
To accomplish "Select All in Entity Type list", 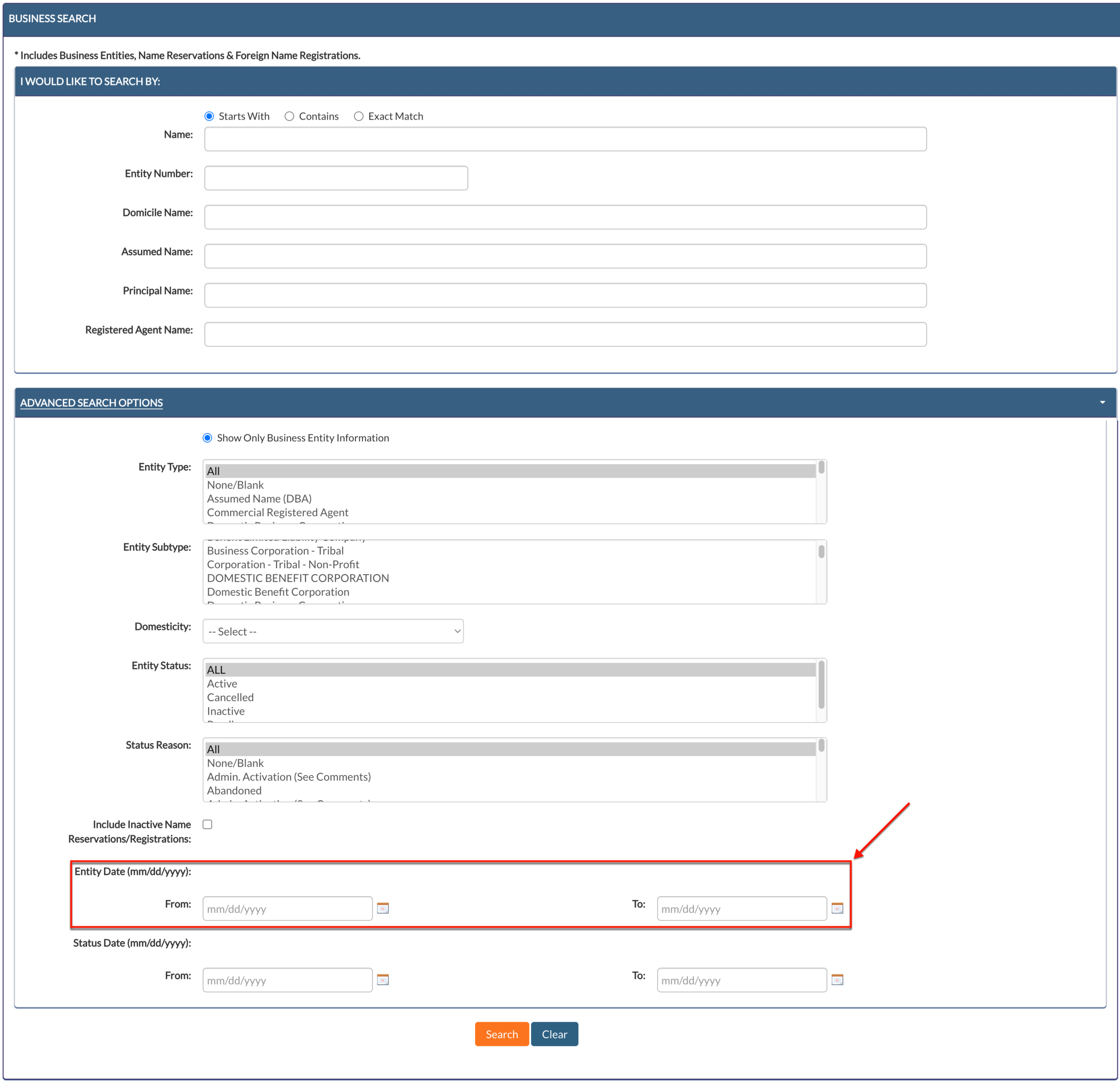I will point(510,471).
